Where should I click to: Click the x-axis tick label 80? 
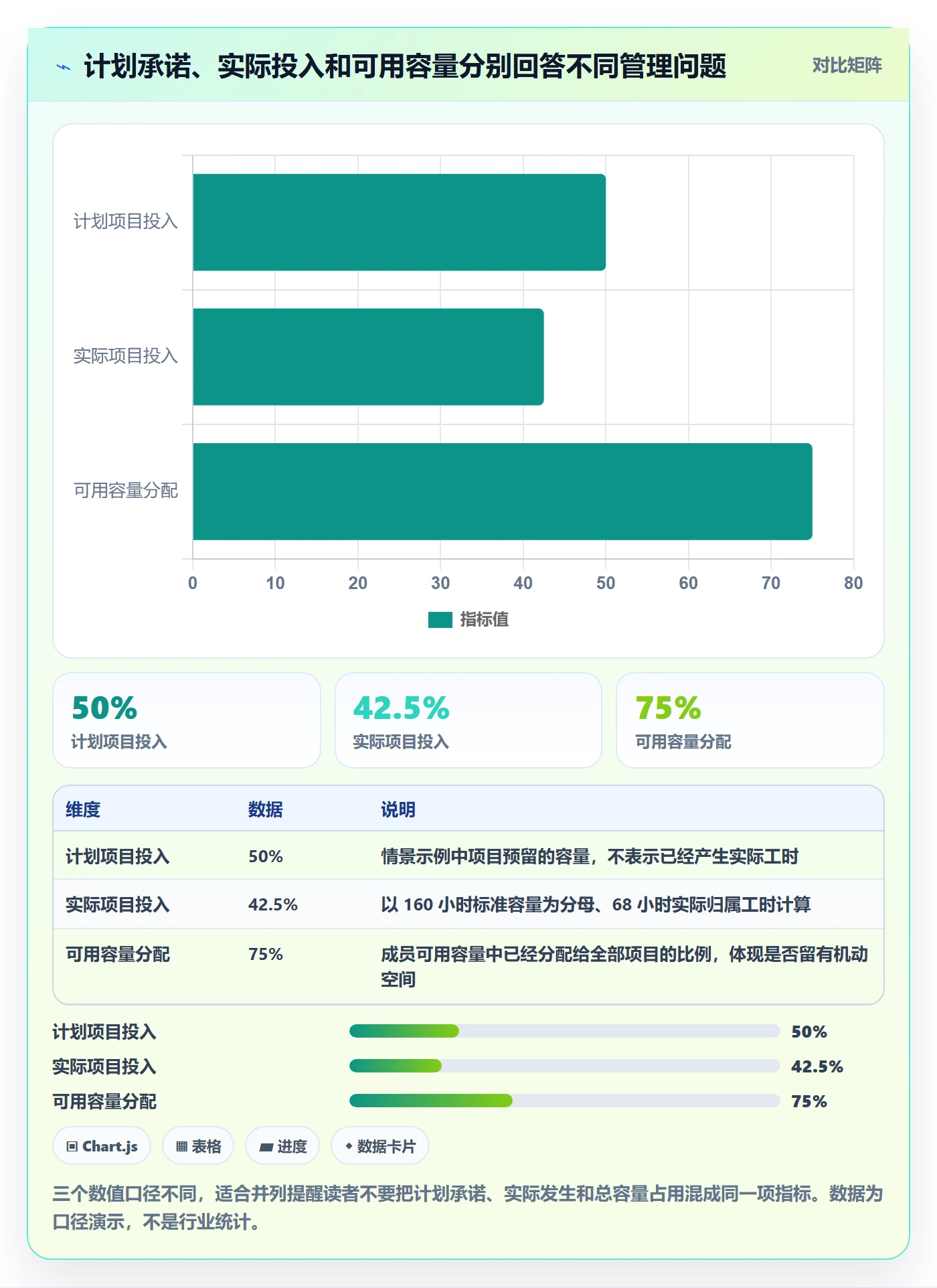click(853, 583)
